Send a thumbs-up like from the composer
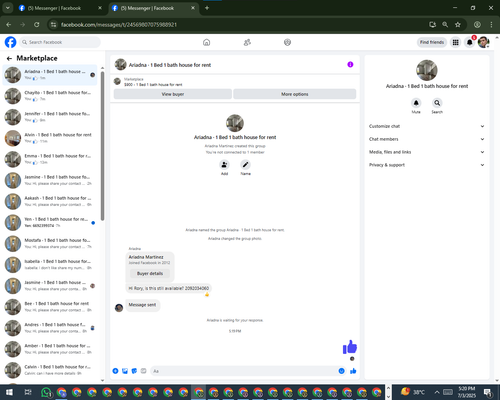Screen dimensions: 500x400 [353, 371]
